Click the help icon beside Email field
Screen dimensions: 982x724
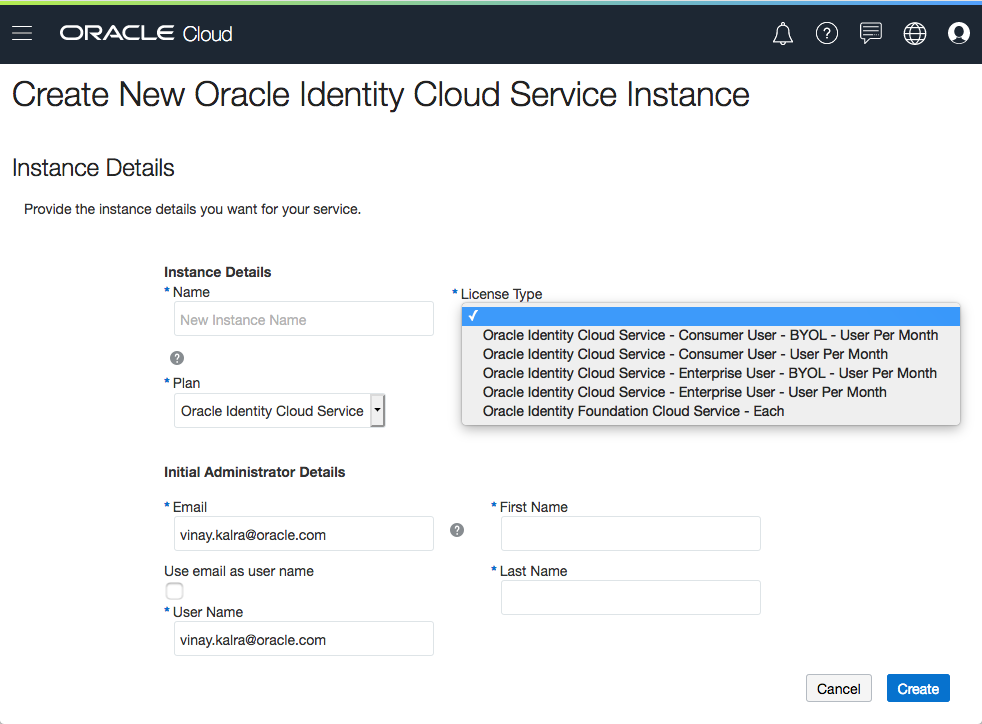[457, 530]
